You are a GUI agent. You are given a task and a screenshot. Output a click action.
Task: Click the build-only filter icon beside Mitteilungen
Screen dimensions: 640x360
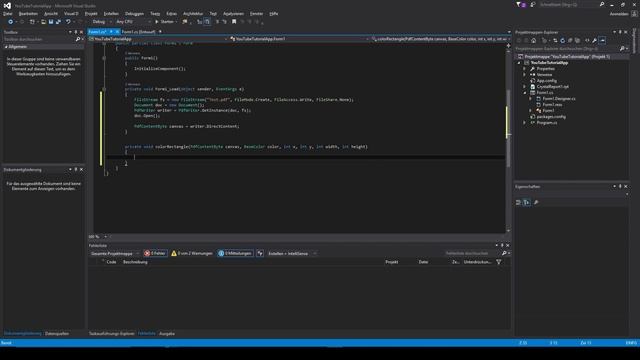[x=260, y=253]
